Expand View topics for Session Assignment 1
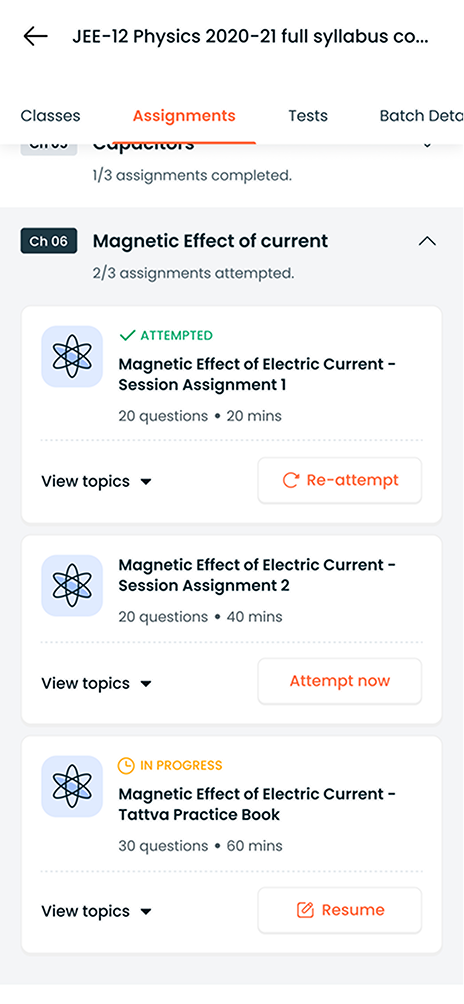 point(97,482)
